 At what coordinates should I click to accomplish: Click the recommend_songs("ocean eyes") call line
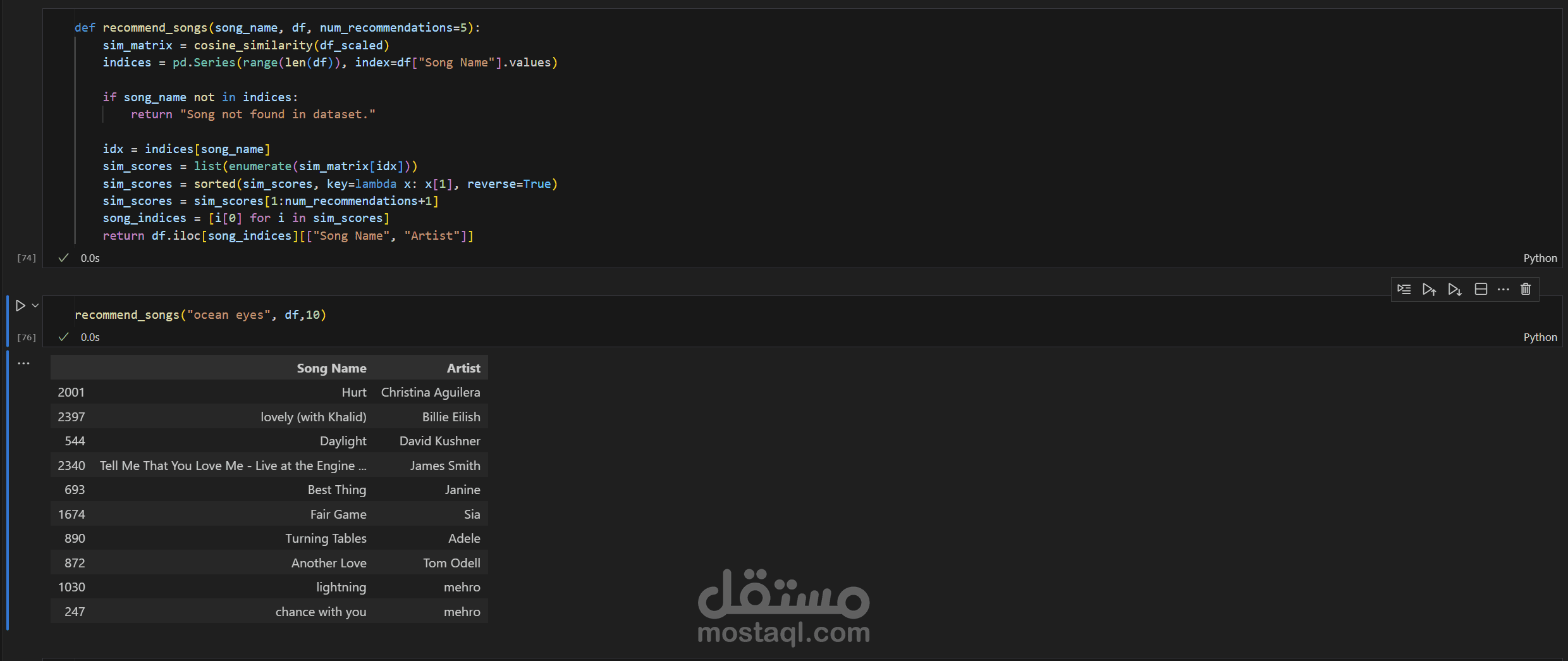pyautogui.click(x=200, y=314)
